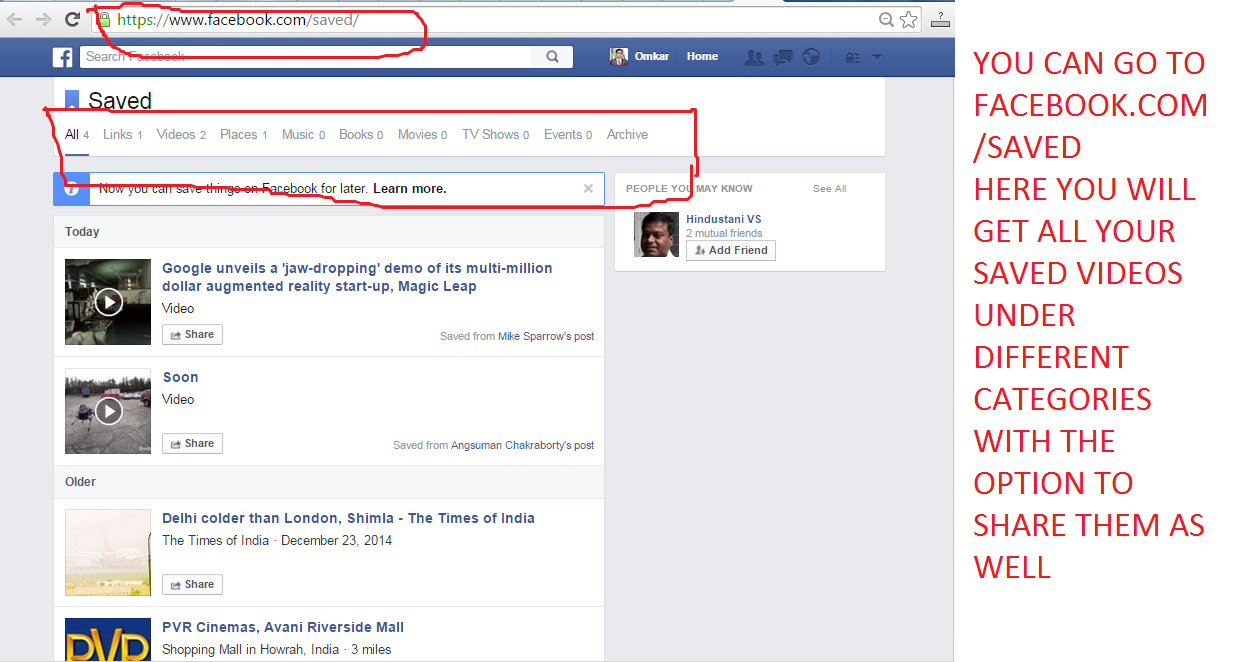1240x662 pixels.
Task: Click the browser forward arrow
Action: point(43,19)
